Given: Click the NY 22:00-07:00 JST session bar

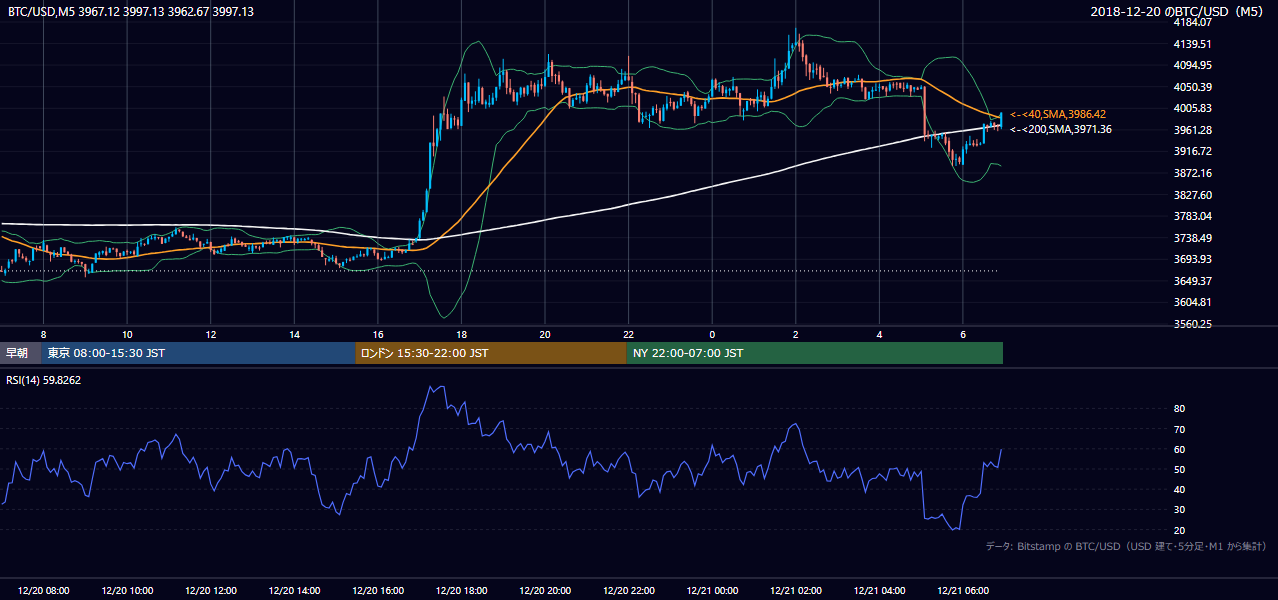Looking at the screenshot, I should tap(815, 353).
